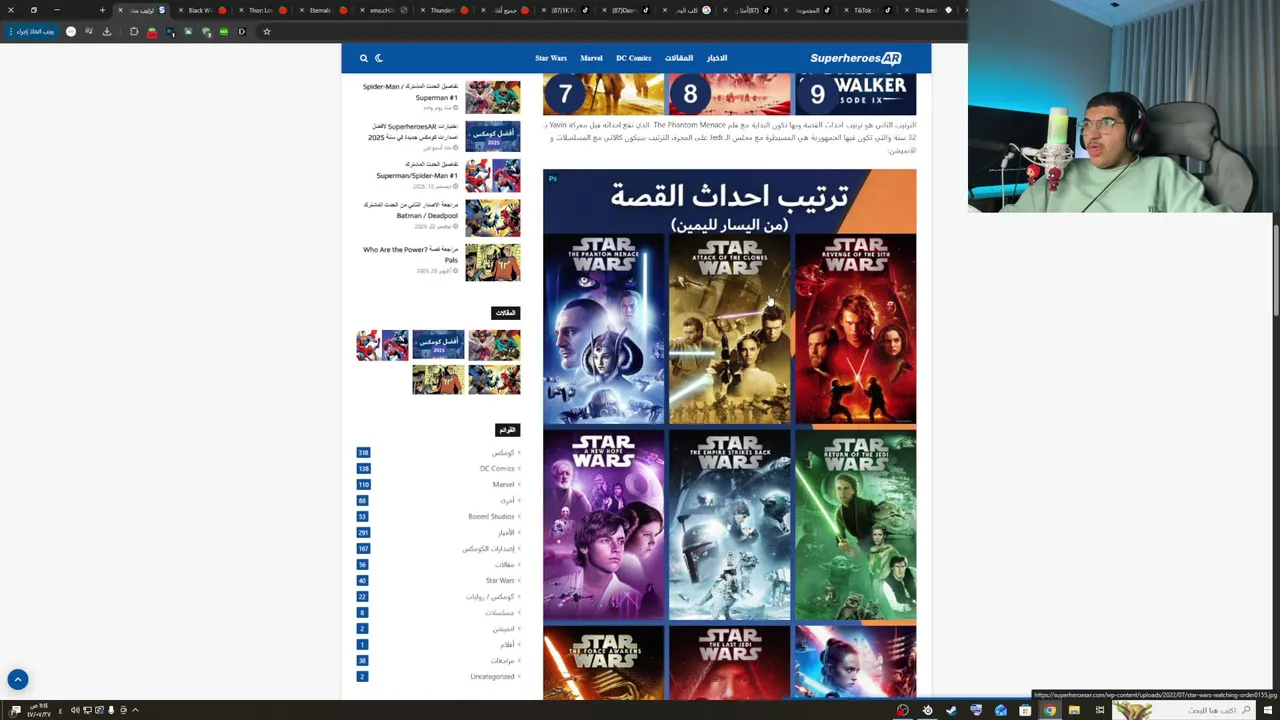Open new browser tab with plus
The width and height of the screenshot is (1280, 720).
(102, 10)
